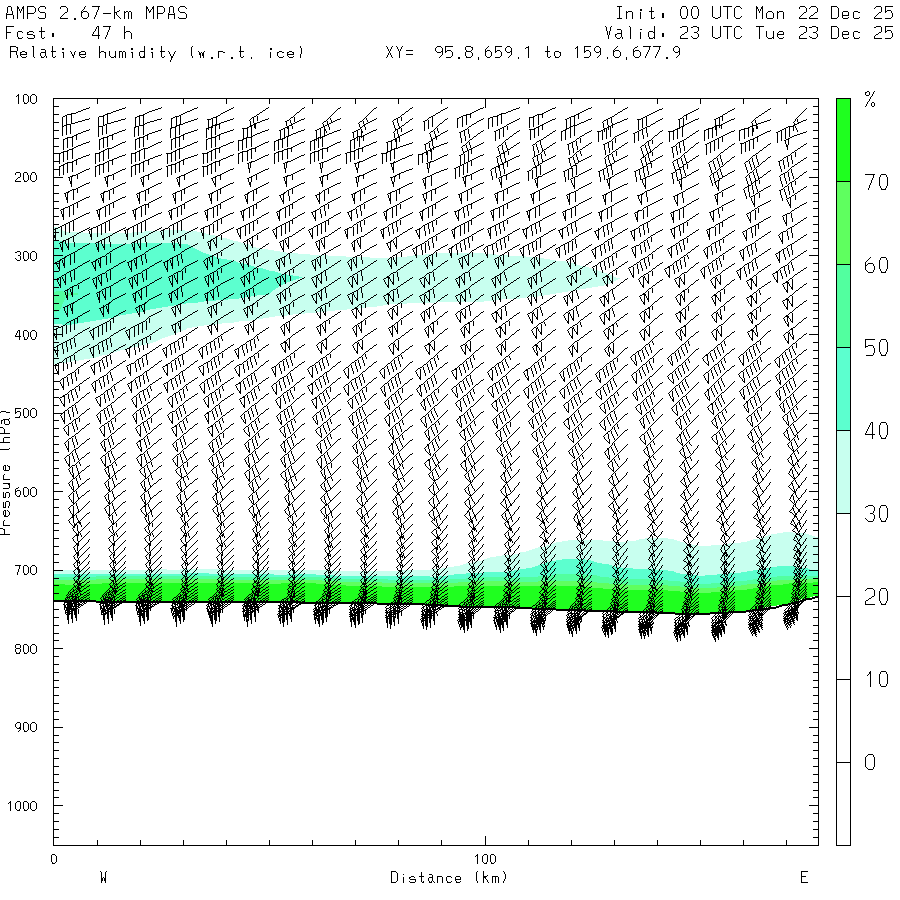This screenshot has width=900, height=900.
Task: Click the 30-40% pale aqua colorbar segment
Action: (x=843, y=472)
